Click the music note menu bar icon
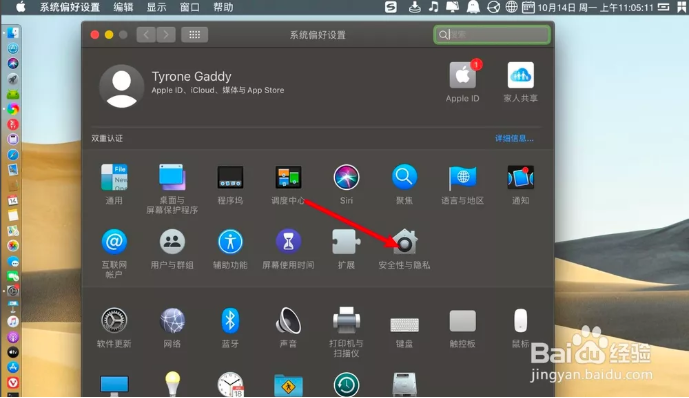This screenshot has width=689, height=398. point(434,7)
